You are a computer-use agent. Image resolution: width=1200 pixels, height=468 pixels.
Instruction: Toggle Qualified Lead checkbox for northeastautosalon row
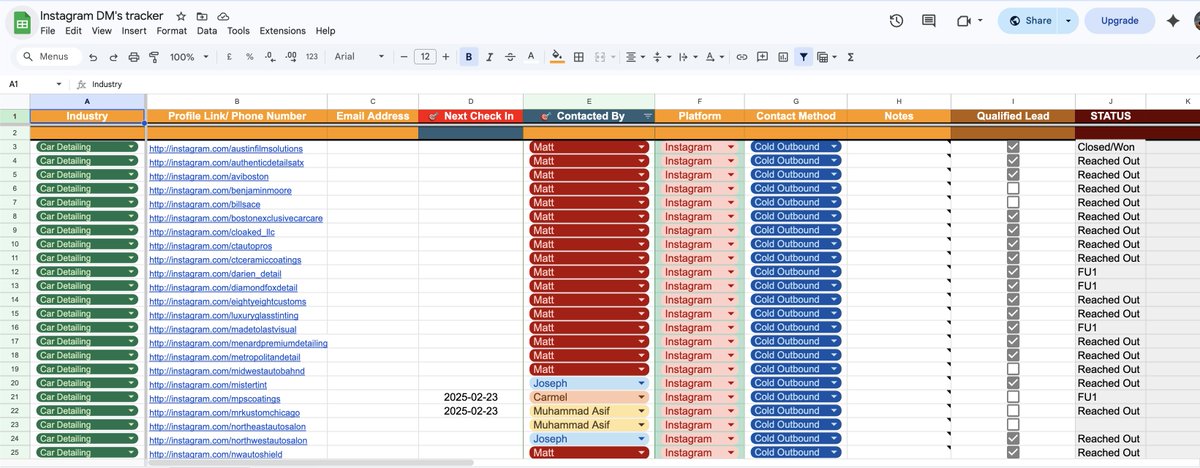(1013, 425)
